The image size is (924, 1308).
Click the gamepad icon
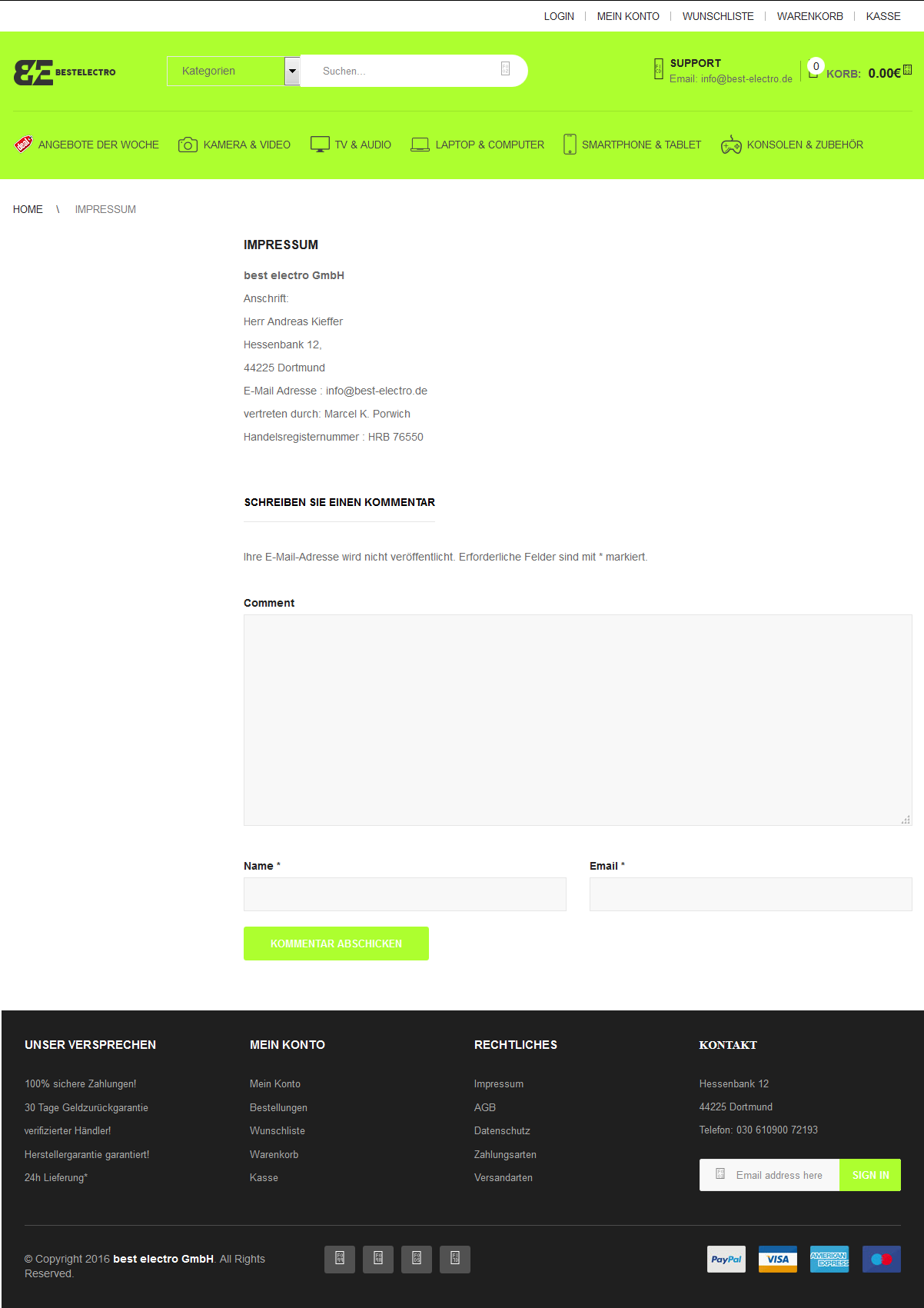click(x=731, y=145)
